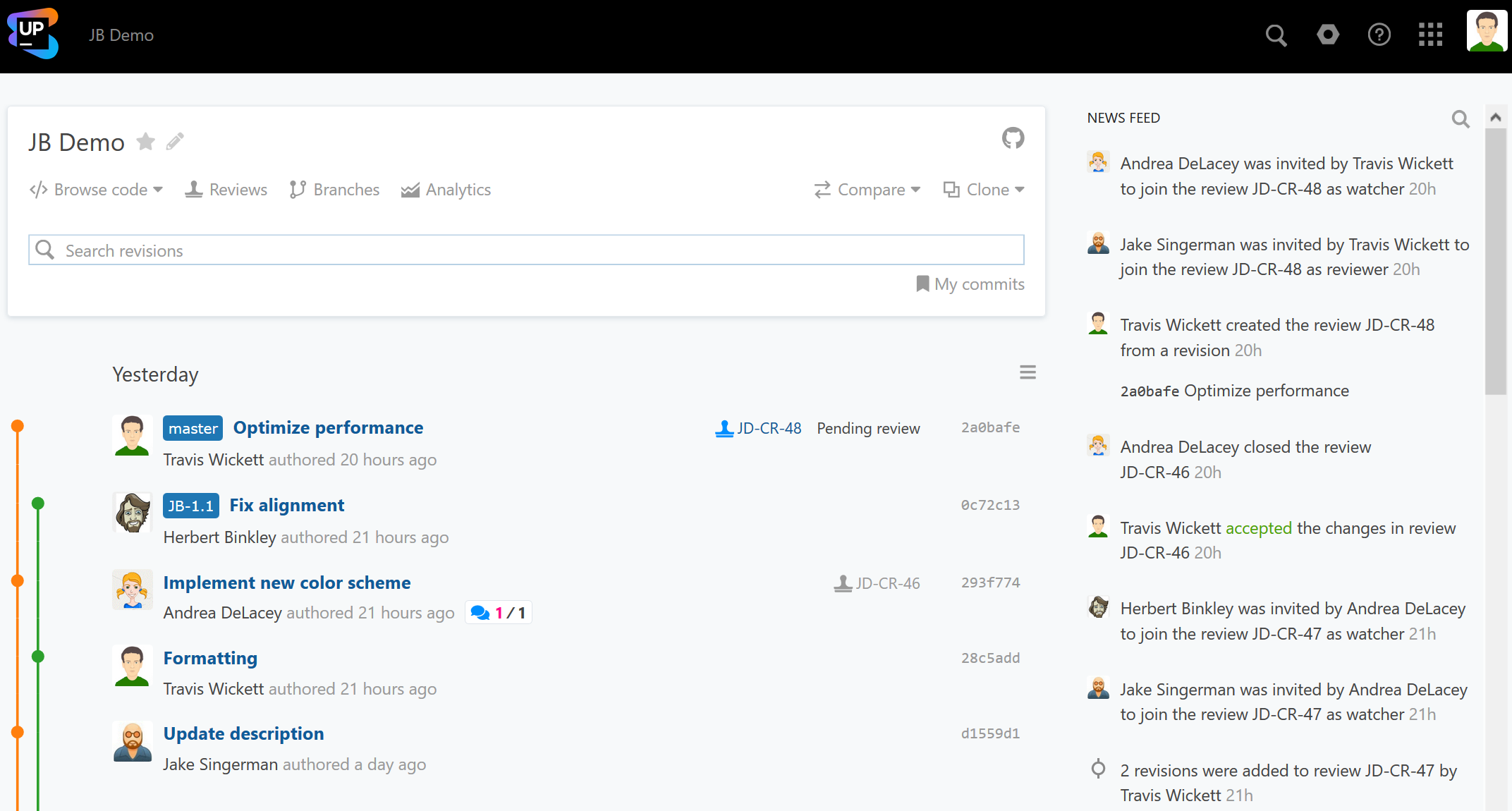Open the help question mark icon

1379,35
